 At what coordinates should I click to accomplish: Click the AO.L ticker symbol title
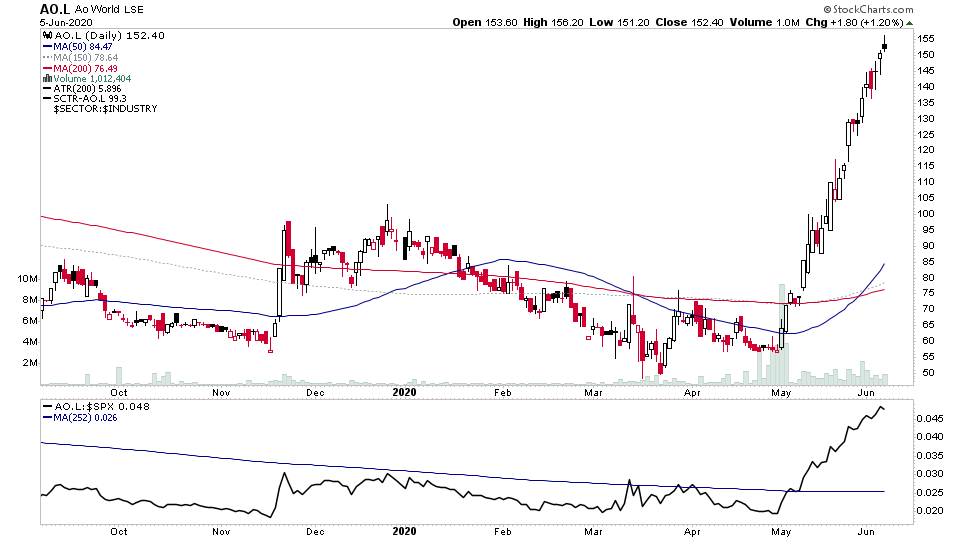[55, 9]
